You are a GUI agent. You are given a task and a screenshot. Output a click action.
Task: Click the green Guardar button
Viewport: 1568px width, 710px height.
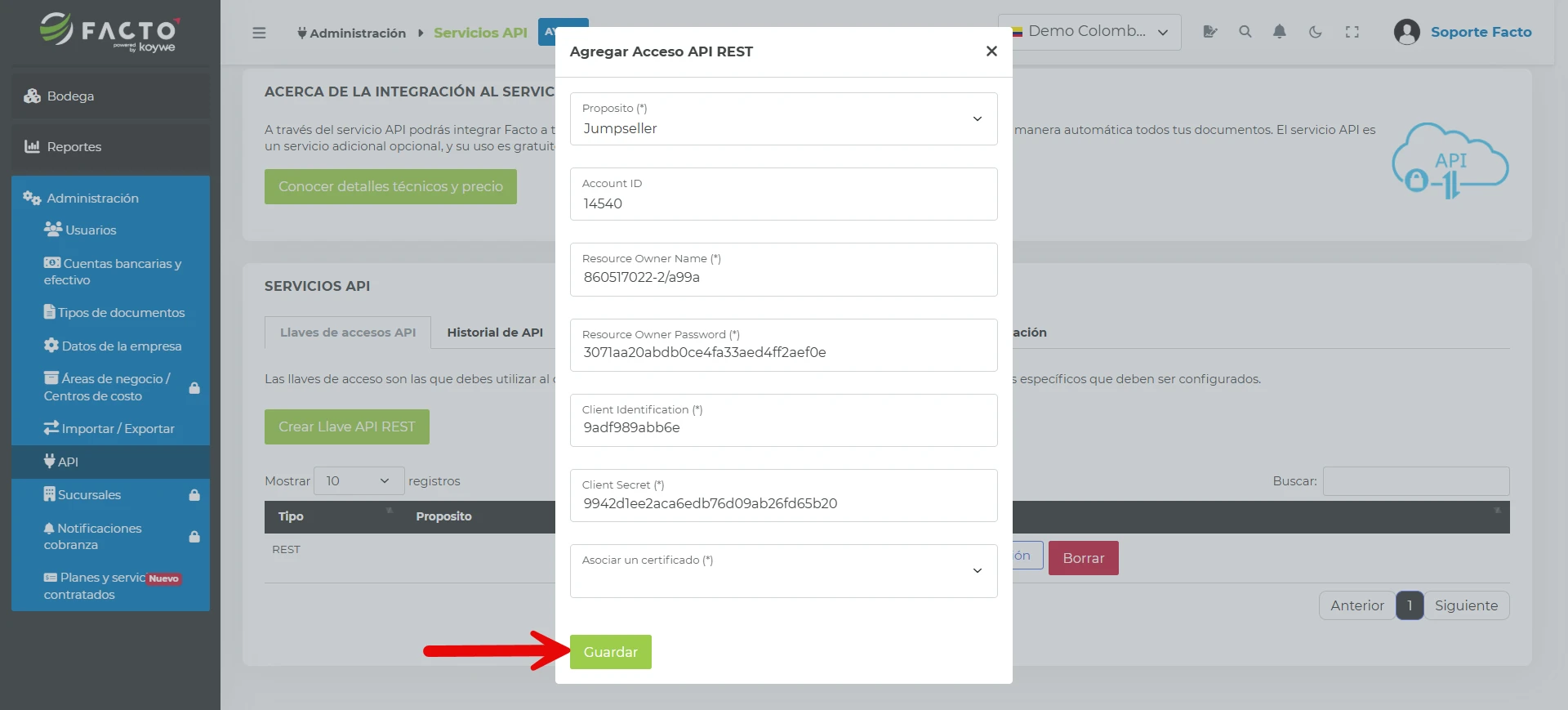(610, 652)
